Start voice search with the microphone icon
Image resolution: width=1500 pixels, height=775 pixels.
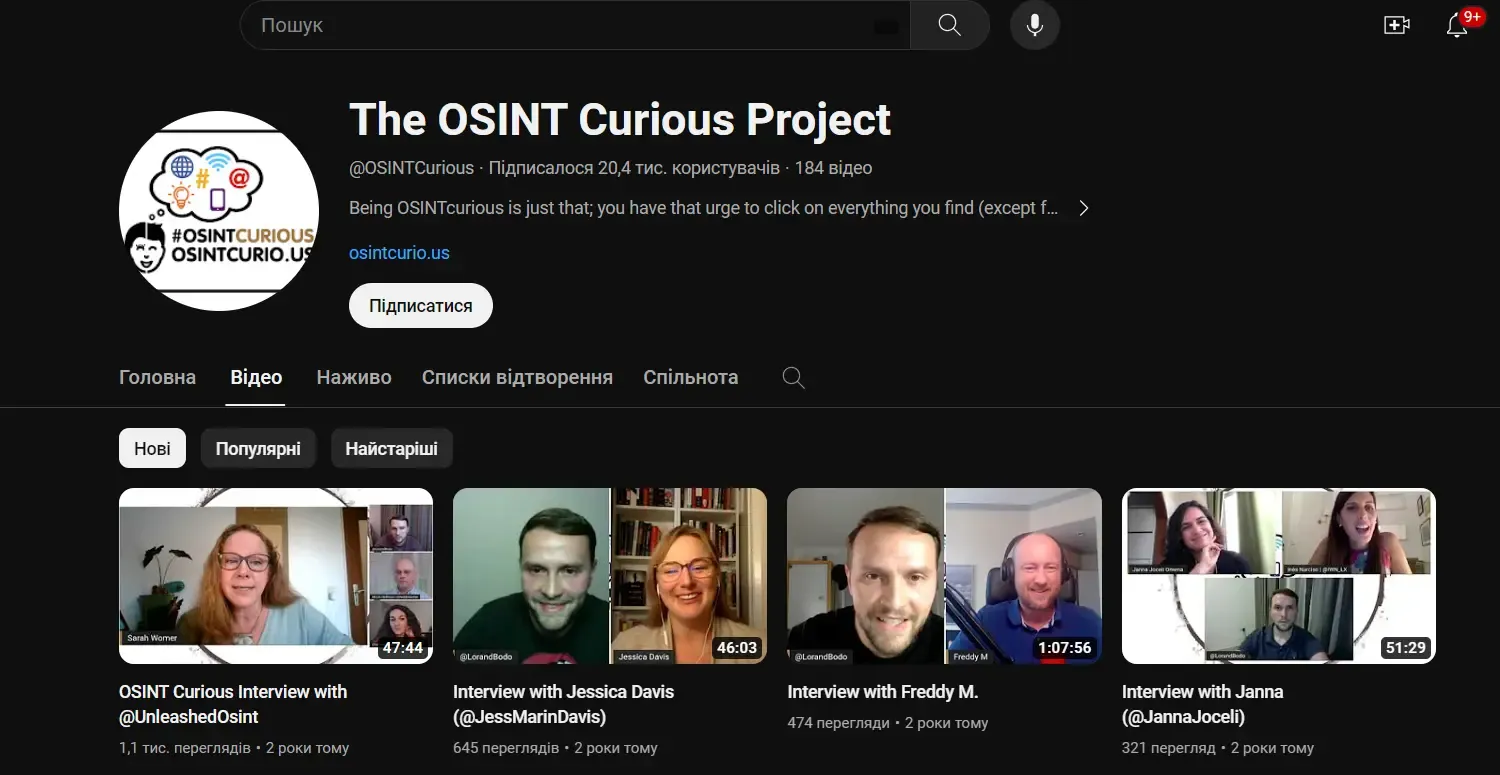1035,25
